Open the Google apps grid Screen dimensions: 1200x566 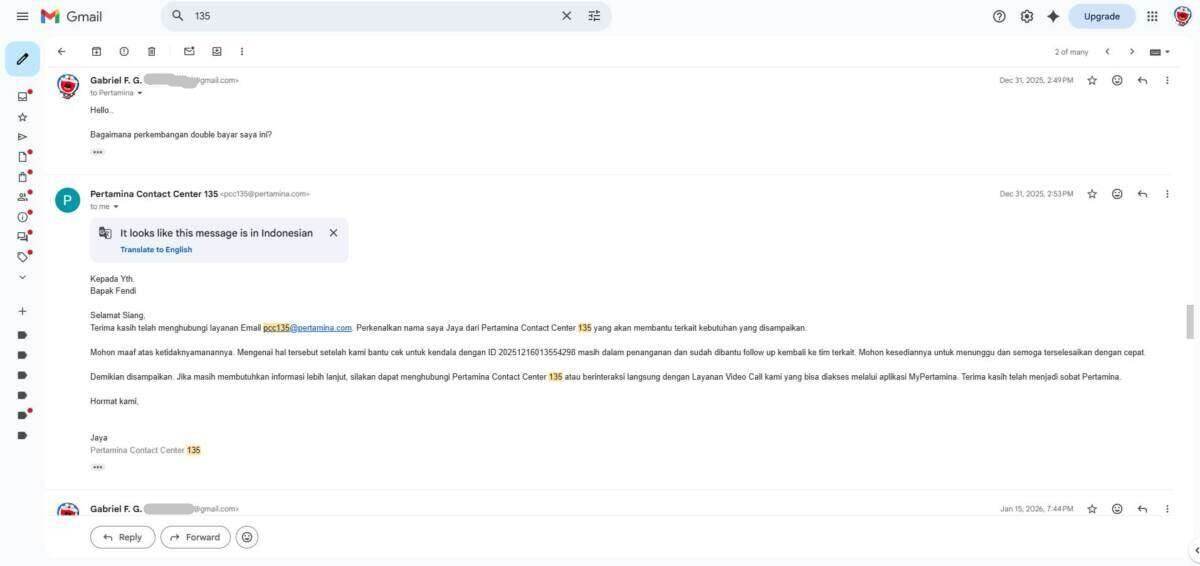1152,16
